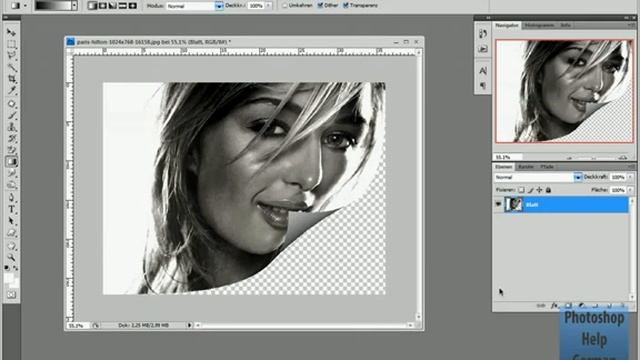
Task: Switch to the Kanäle tab
Action: 526,167
